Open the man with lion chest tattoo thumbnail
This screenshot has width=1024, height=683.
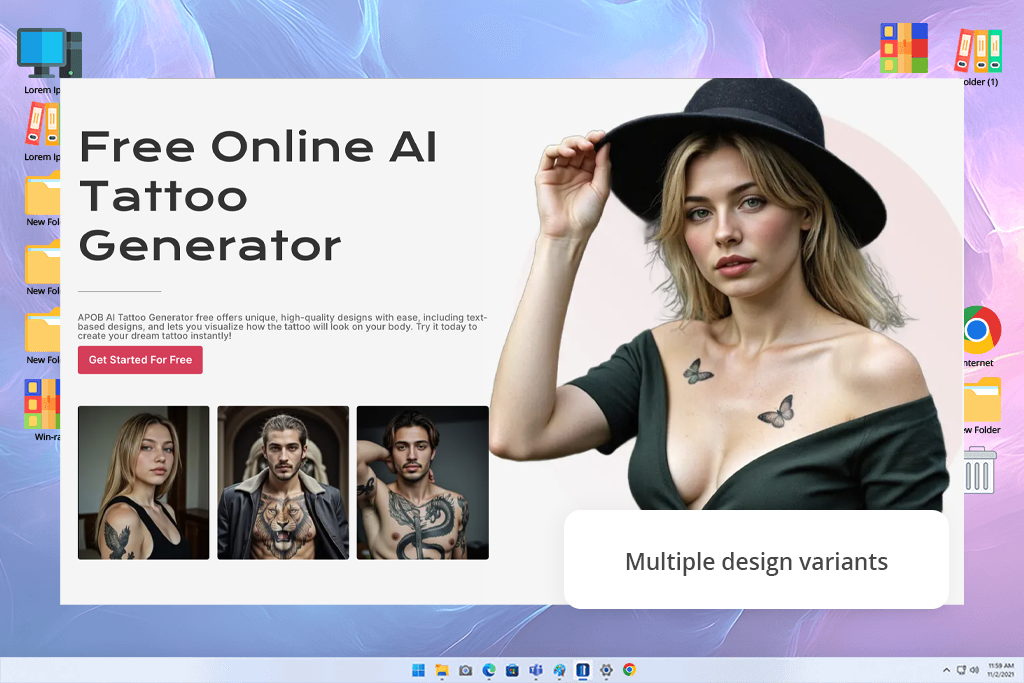pos(283,483)
